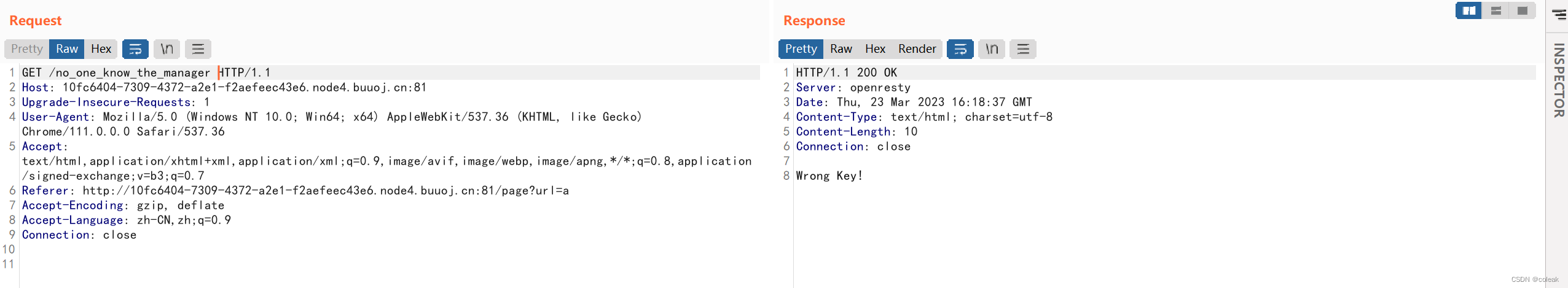
Task: Toggle word wrap icon in Request panel
Action: (135, 49)
